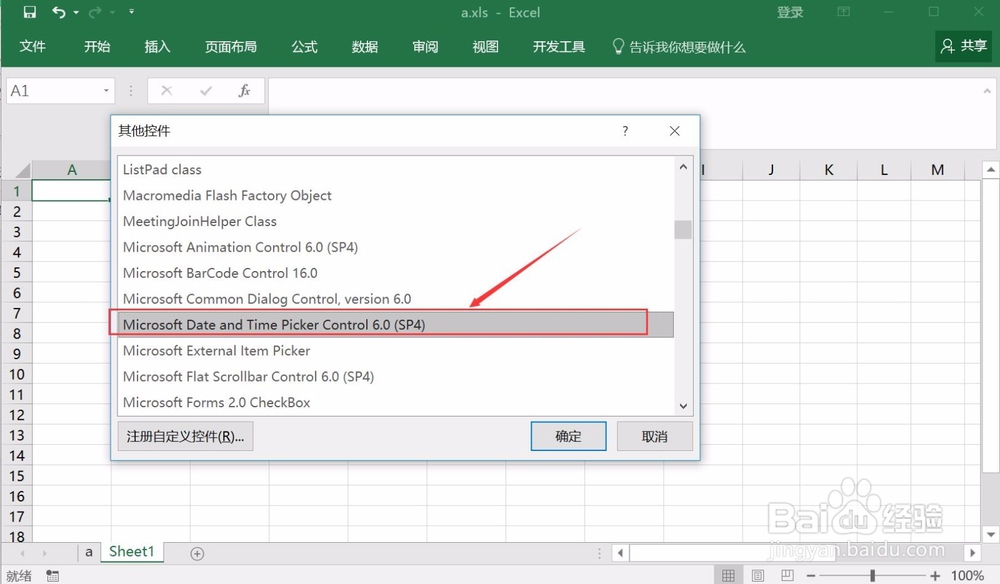Switch to the Sheet1 tab

click(x=131, y=551)
